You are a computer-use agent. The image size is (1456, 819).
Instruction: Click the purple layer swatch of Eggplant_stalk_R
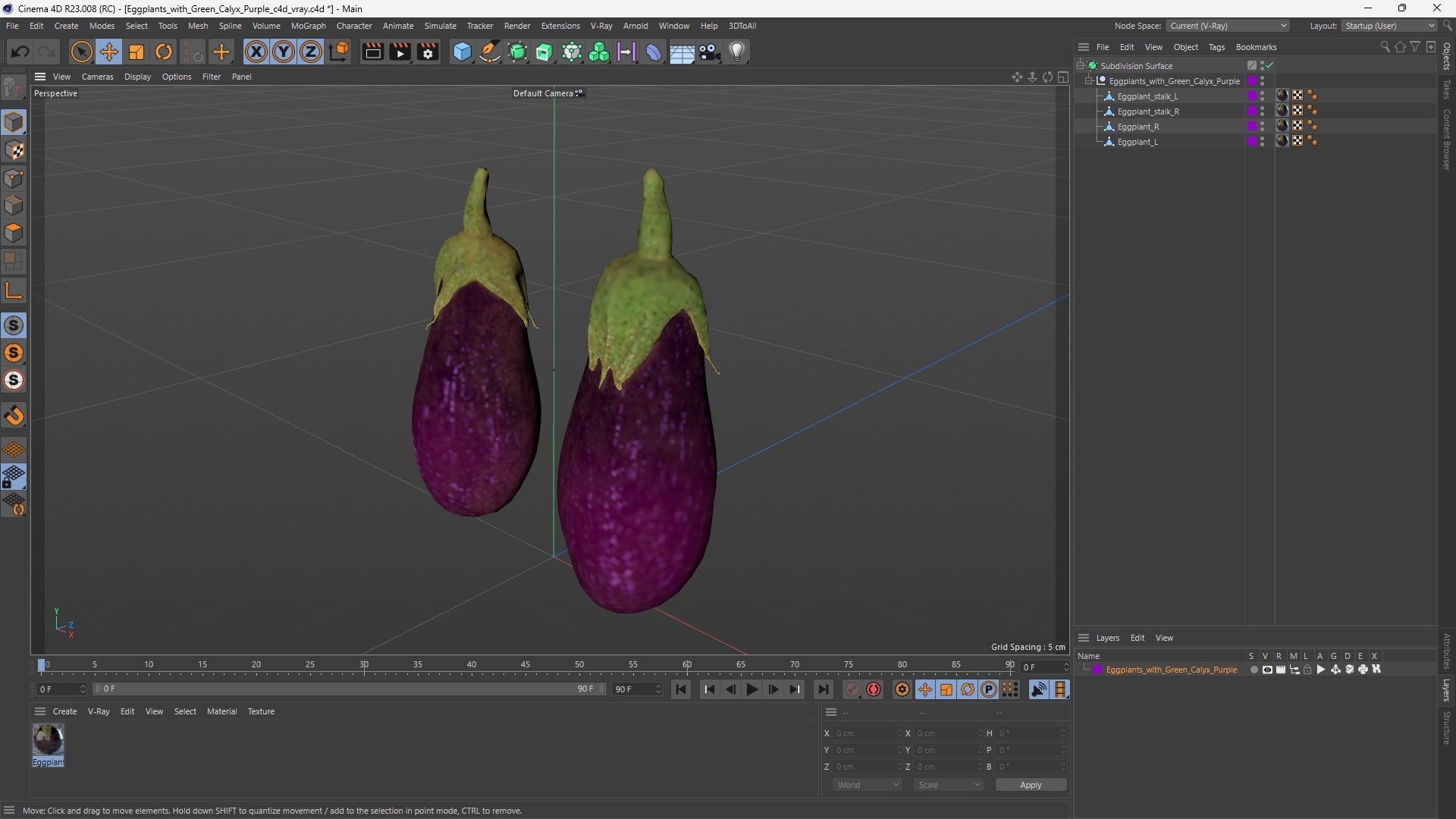point(1252,111)
